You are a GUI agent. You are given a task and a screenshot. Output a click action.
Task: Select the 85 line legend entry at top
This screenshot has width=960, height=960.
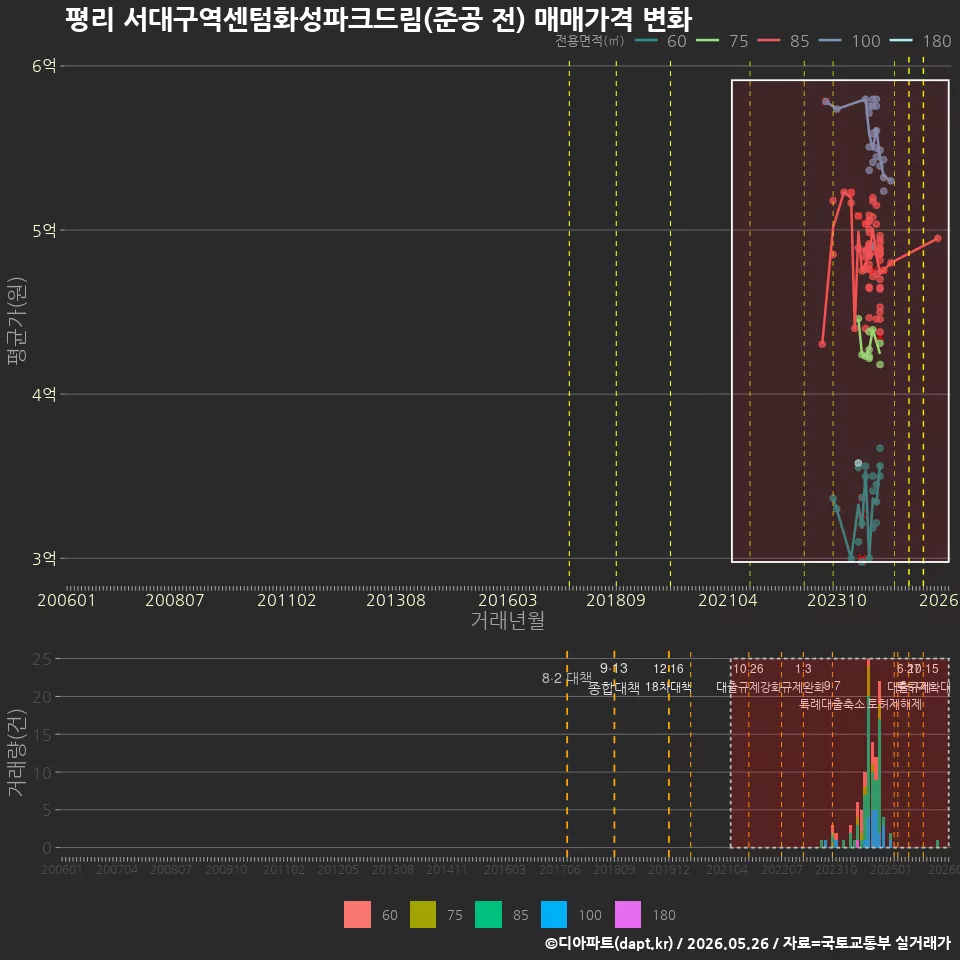[783, 41]
